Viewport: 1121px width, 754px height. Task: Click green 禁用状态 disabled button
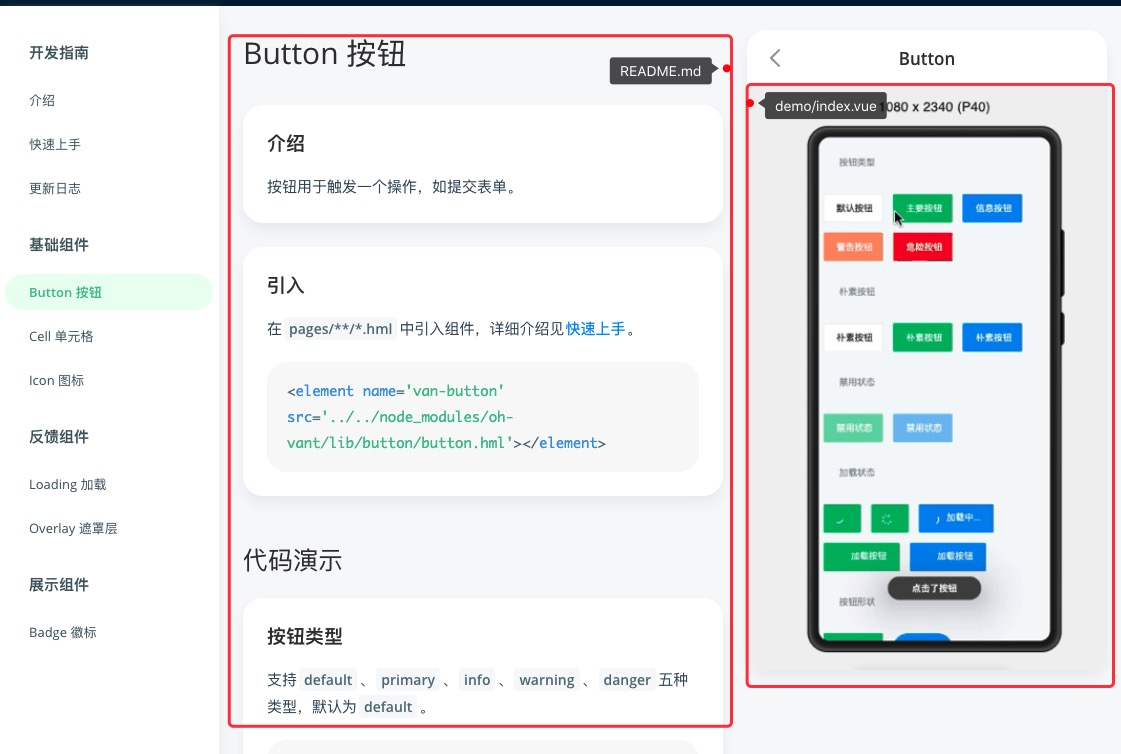(853, 427)
